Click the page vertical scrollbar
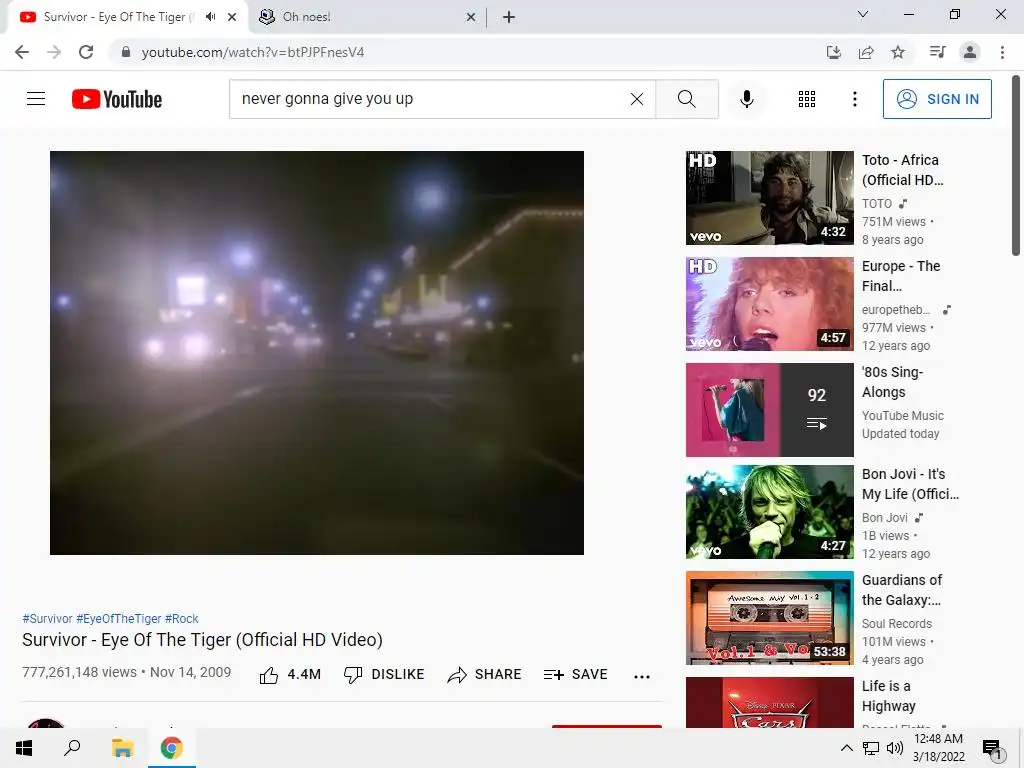Screen dimensions: 1024x768 pyautogui.click(x=1016, y=167)
